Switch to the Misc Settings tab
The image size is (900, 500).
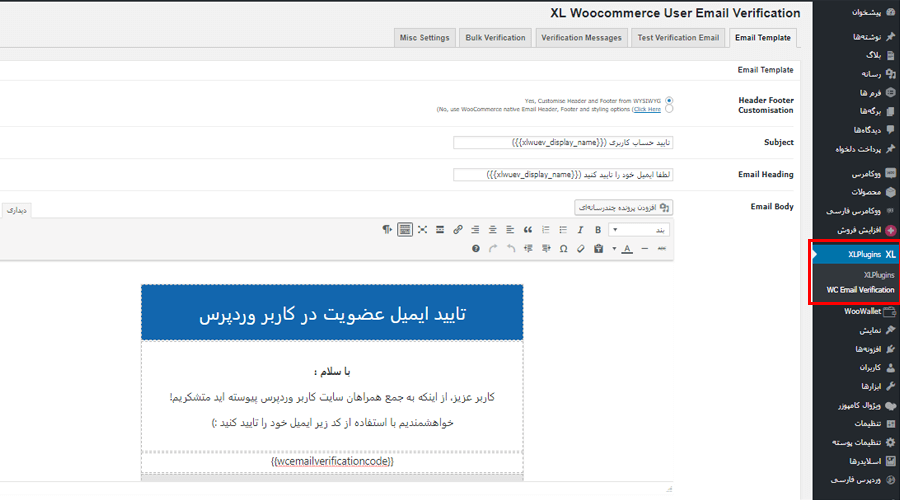425,37
